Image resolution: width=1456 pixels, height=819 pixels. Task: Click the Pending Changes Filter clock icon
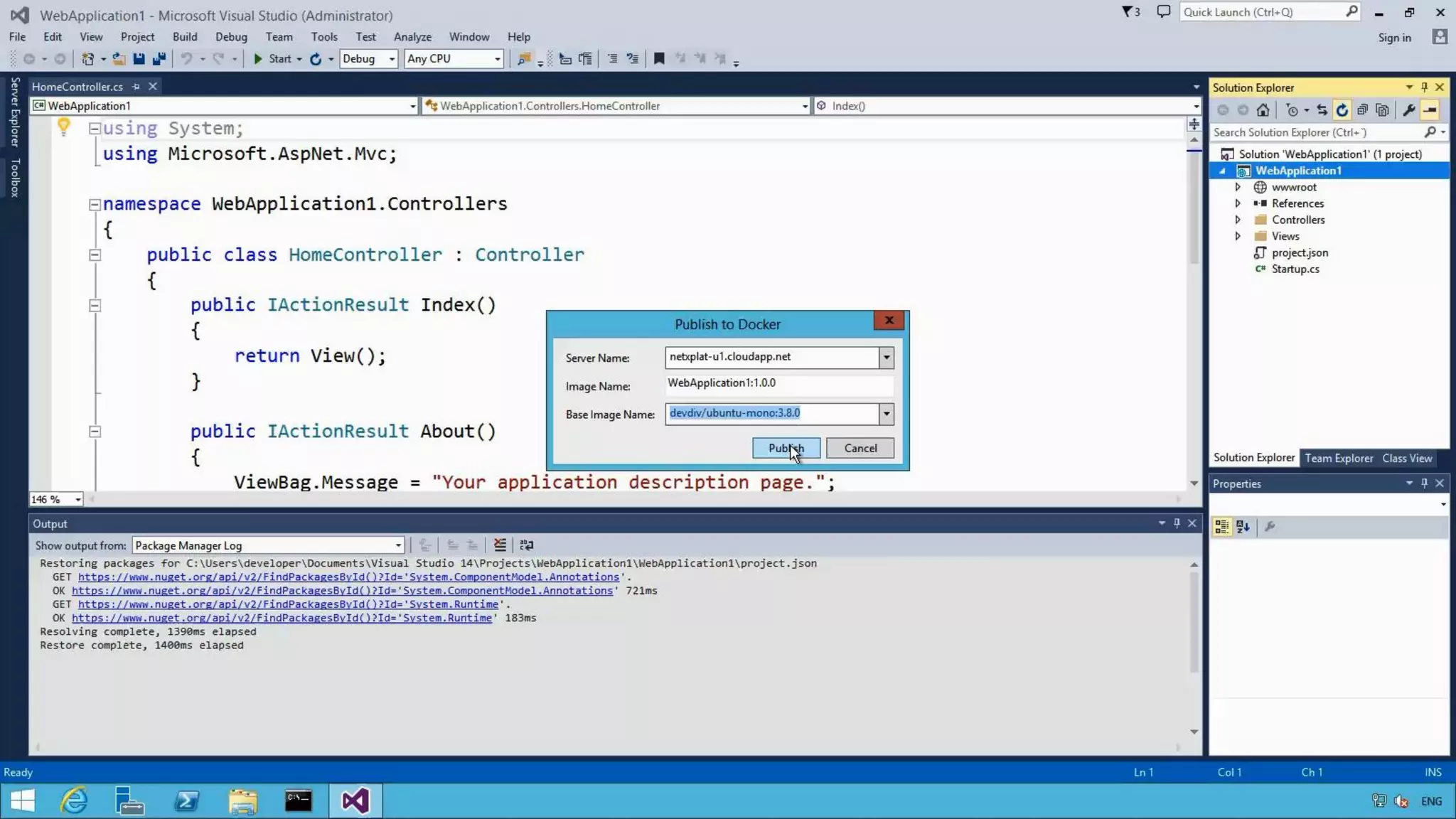coord(1292,110)
